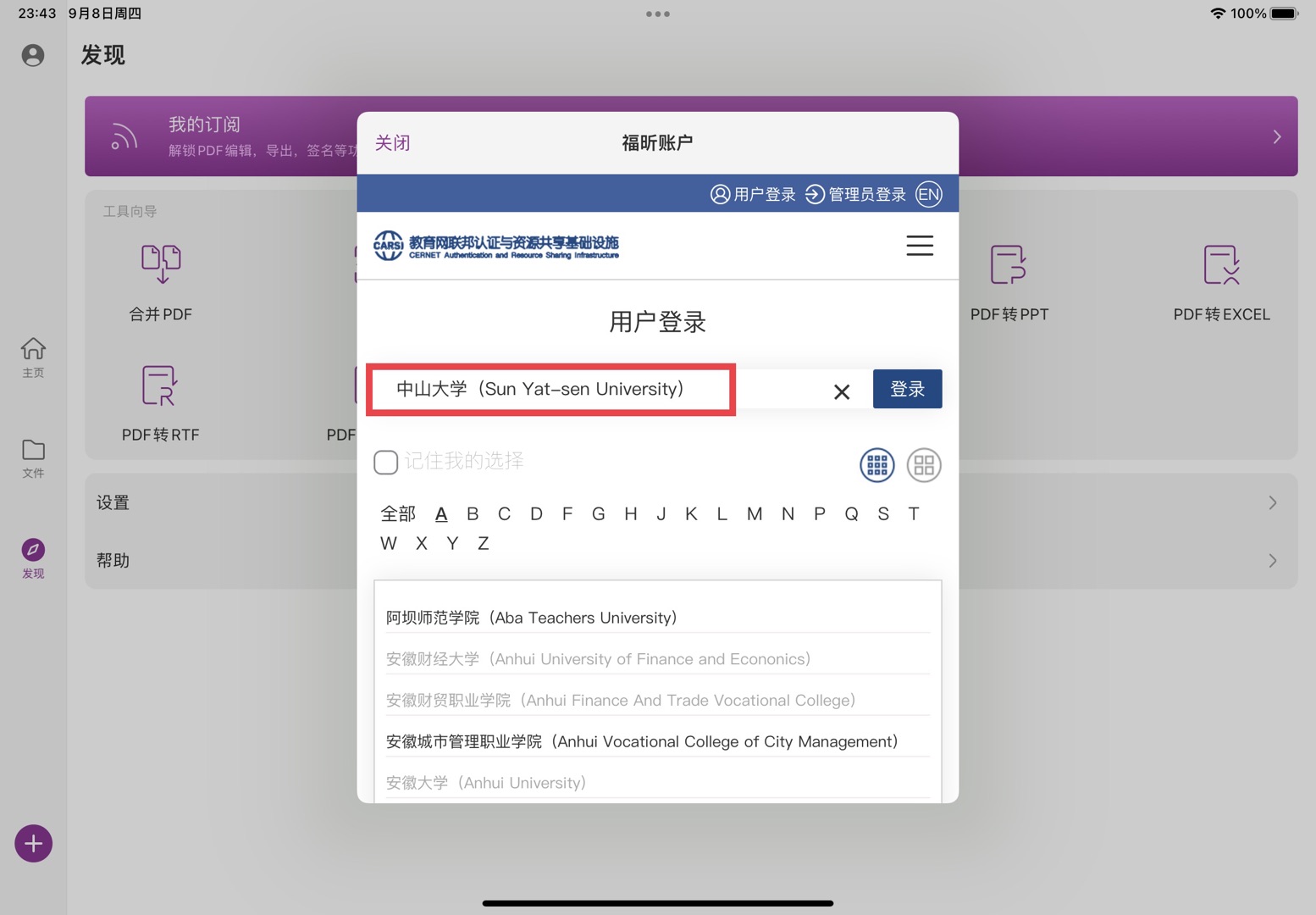Close the dialog with 关闭
The image size is (1316, 915).
pos(393,142)
